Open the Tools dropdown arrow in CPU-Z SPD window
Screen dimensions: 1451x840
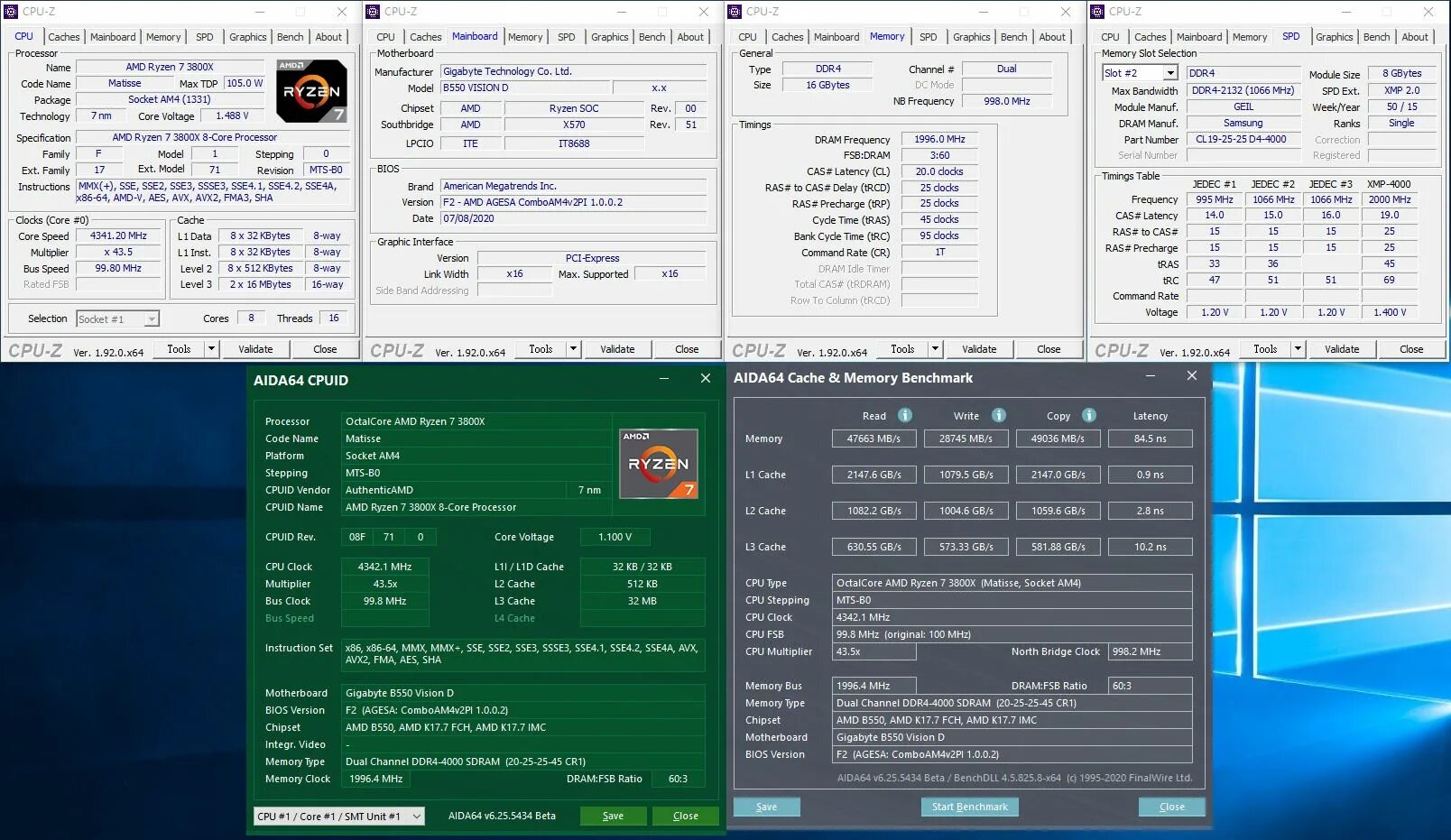click(1298, 349)
